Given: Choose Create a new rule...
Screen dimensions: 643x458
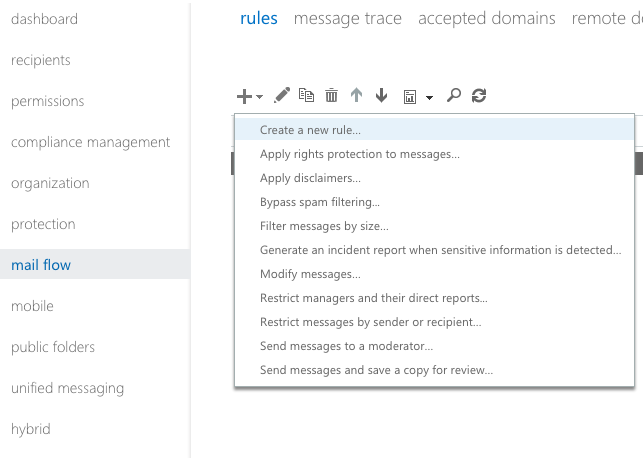Looking at the screenshot, I should 434,130.
